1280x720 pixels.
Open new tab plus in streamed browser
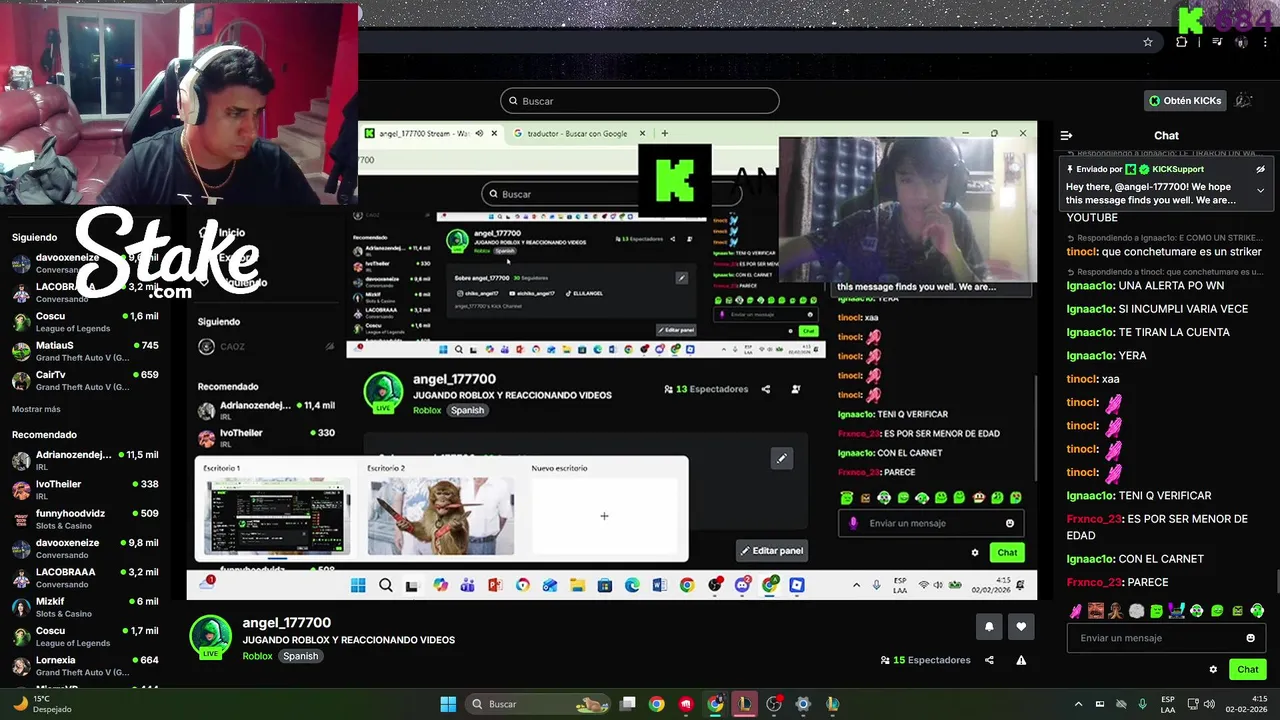(664, 133)
